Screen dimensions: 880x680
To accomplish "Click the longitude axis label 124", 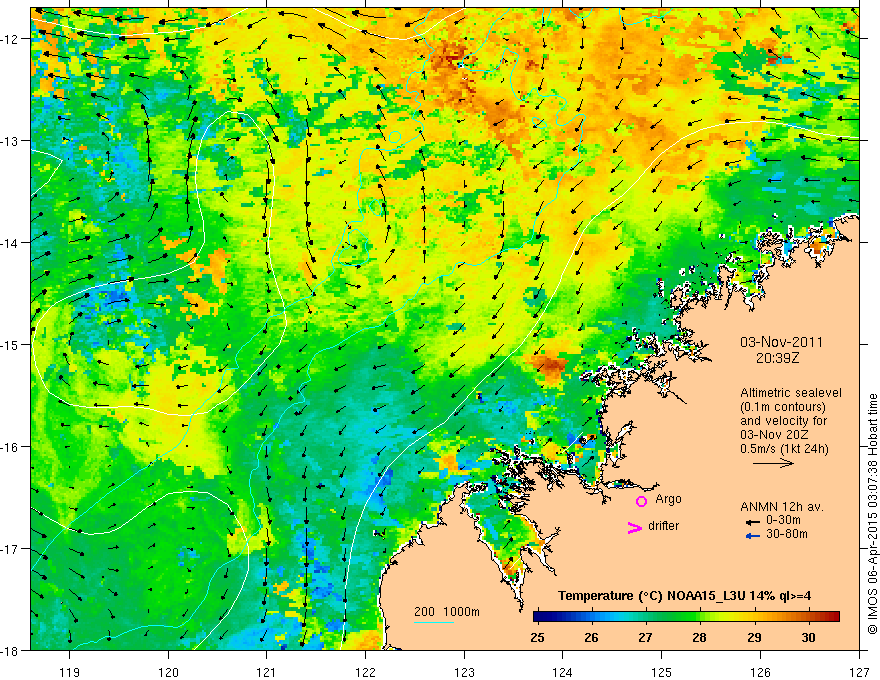I will (563, 672).
